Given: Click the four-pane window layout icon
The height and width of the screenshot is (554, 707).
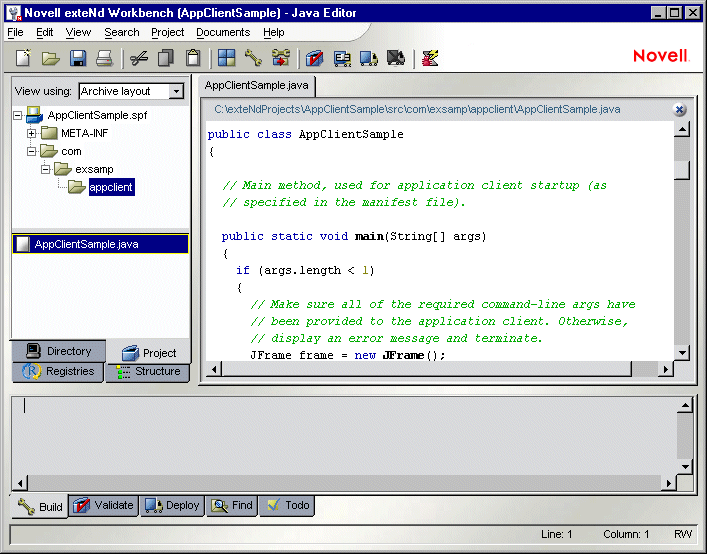Looking at the screenshot, I should tap(226, 58).
